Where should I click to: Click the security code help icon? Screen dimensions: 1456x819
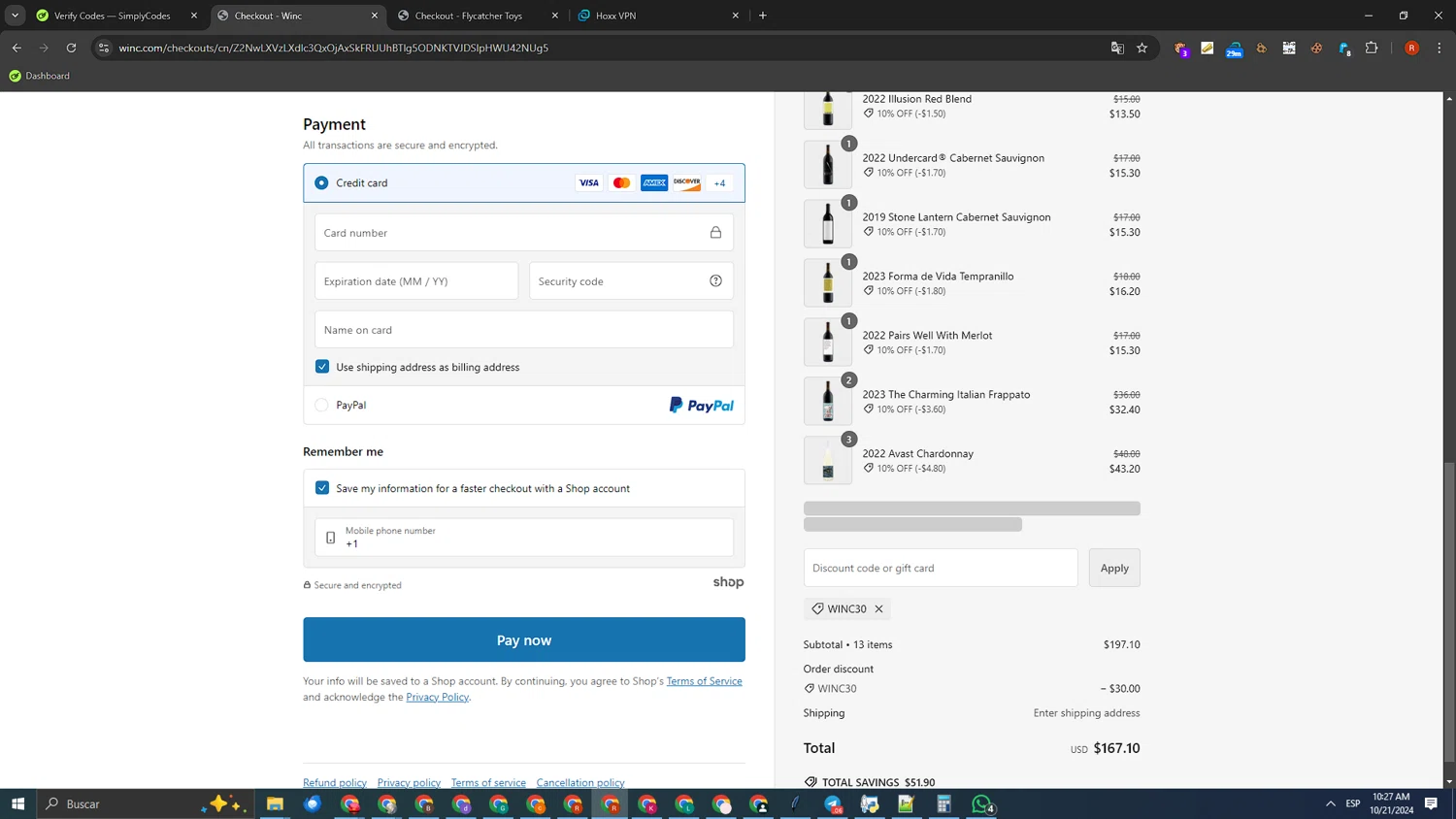tap(715, 281)
